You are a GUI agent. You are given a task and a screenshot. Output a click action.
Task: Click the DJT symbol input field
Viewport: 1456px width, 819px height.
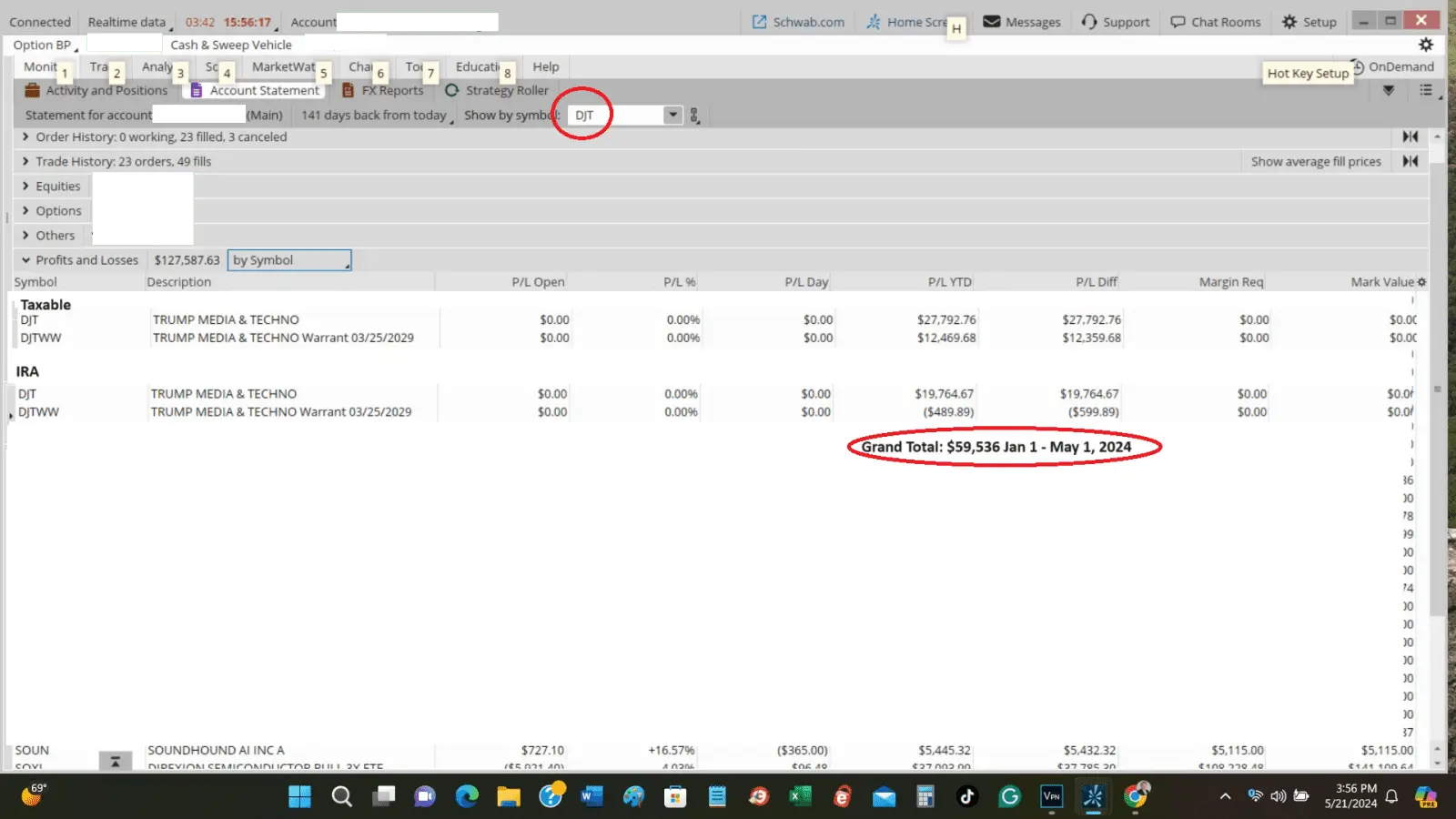[x=614, y=116]
